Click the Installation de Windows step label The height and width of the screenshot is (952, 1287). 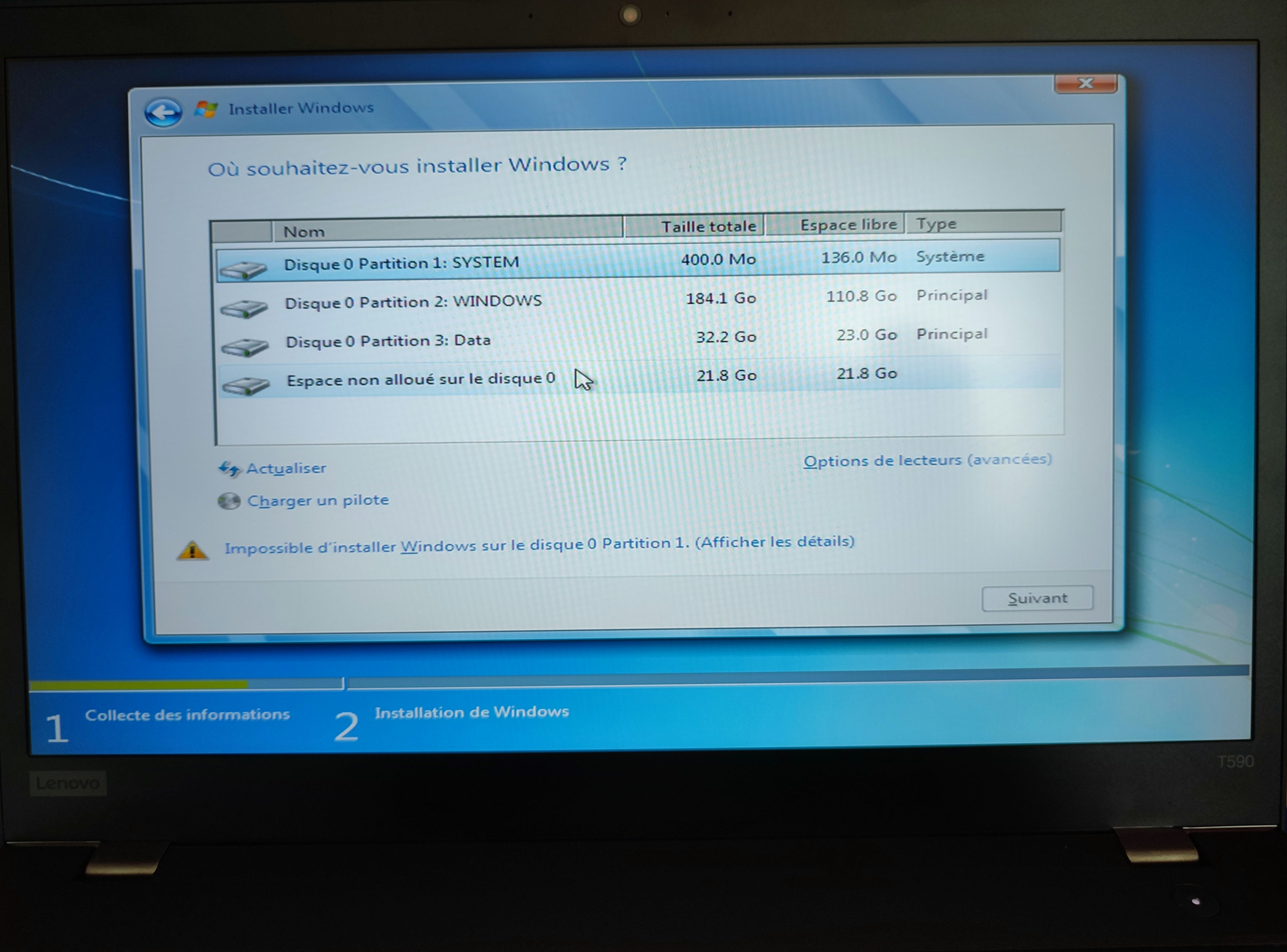471,712
